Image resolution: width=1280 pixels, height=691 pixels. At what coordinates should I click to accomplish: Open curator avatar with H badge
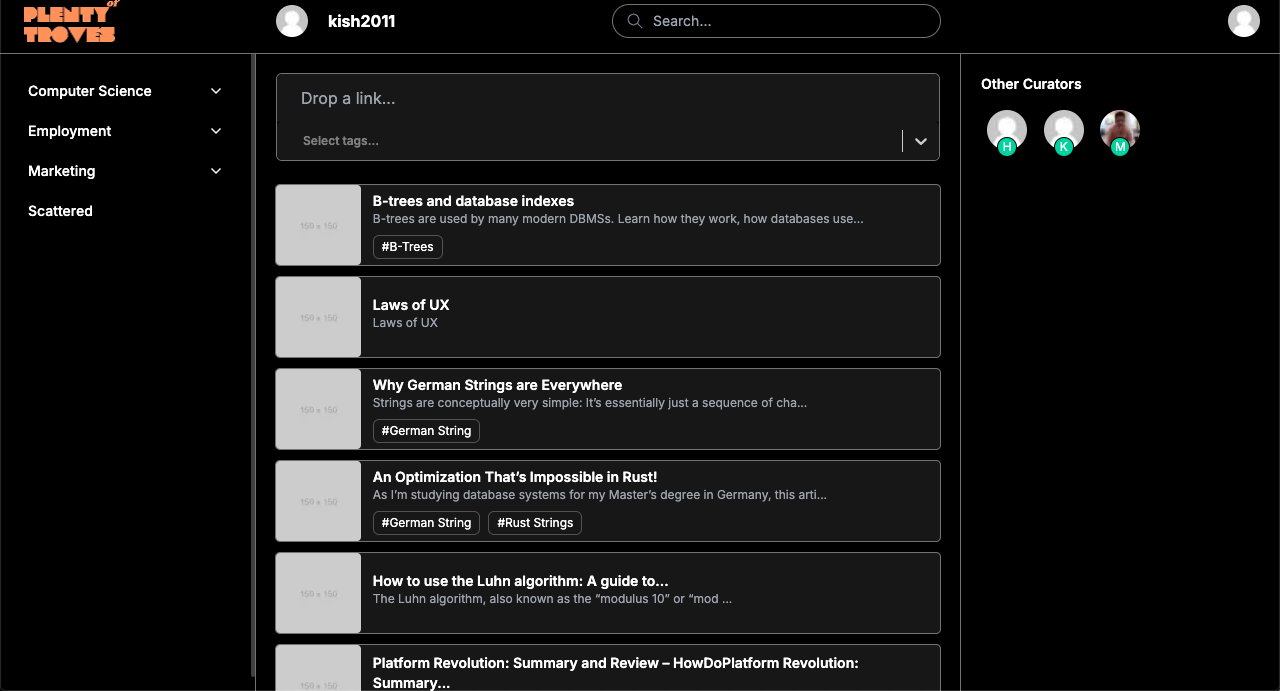[1007, 131]
